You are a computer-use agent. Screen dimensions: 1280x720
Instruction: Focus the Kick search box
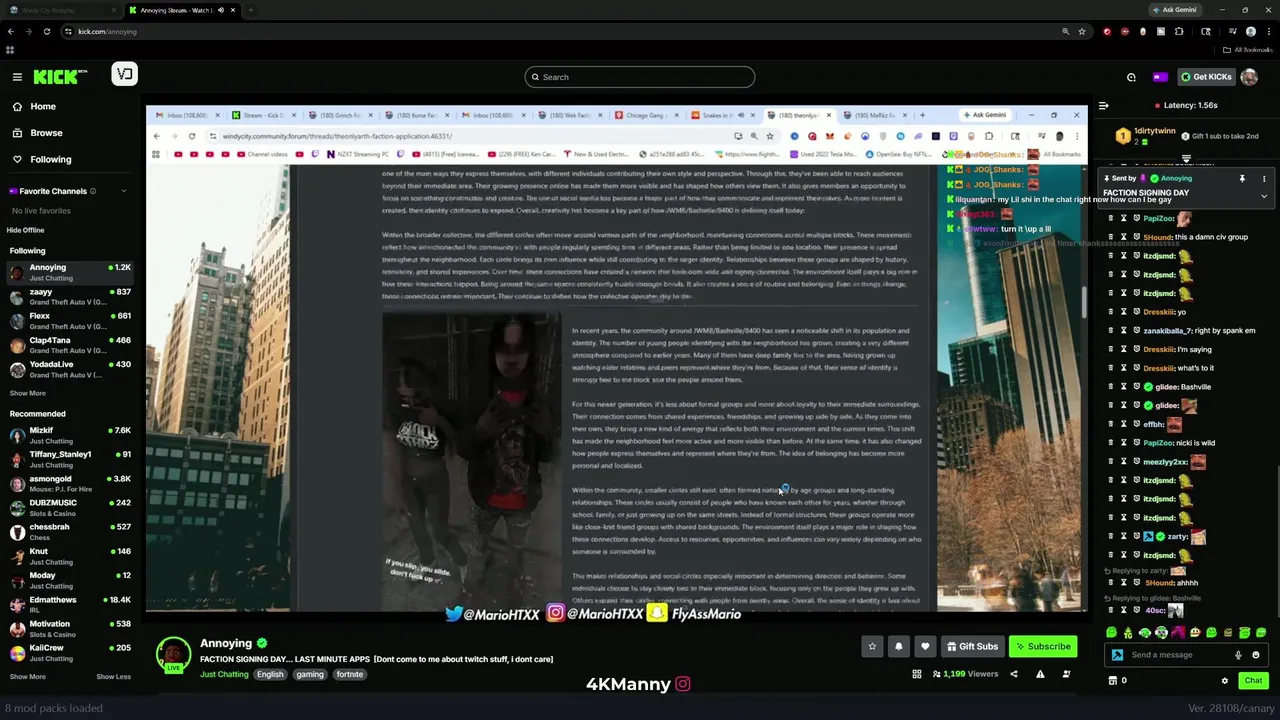(640, 77)
